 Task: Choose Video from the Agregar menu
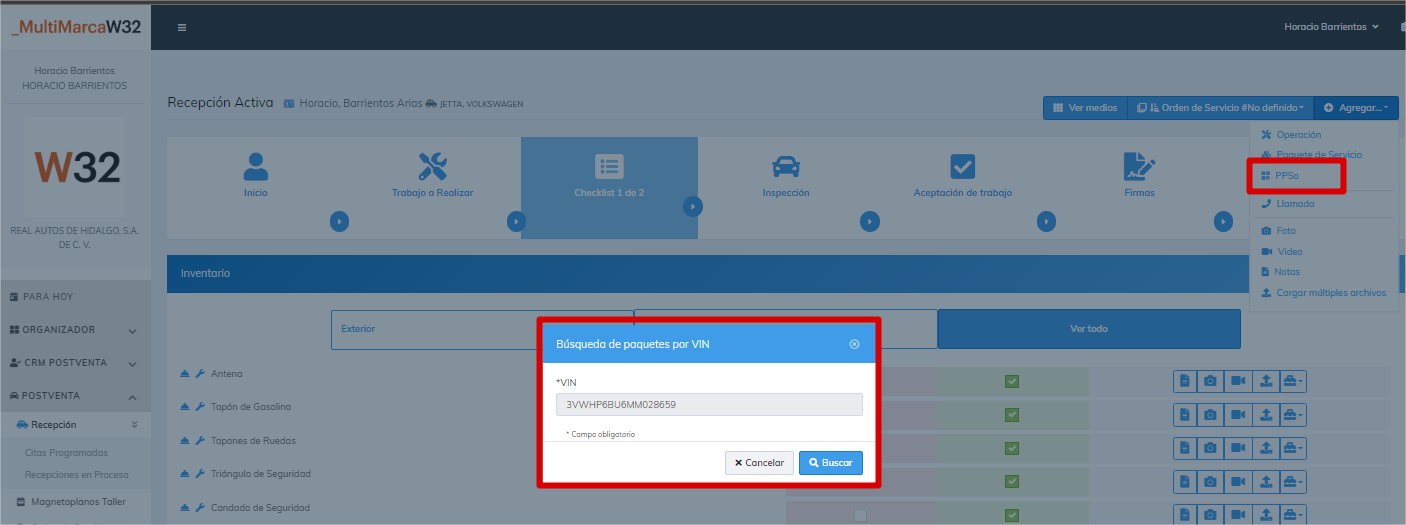pyautogui.click(x=1281, y=252)
